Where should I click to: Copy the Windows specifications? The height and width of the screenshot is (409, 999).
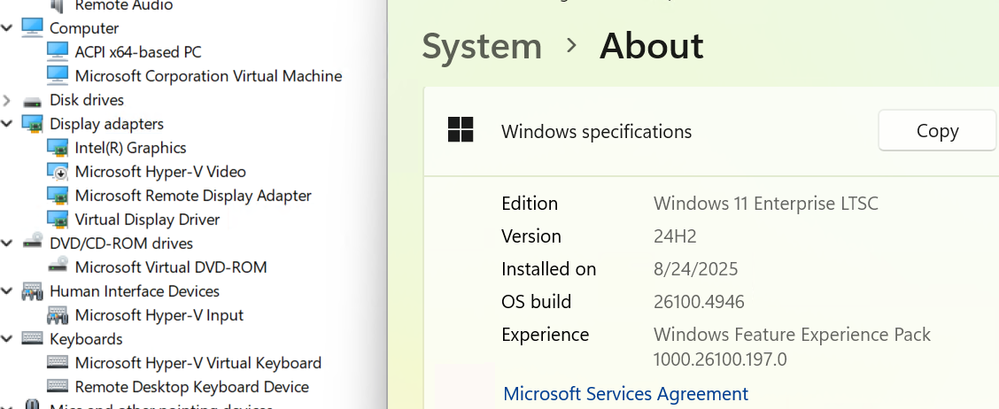(x=937, y=131)
